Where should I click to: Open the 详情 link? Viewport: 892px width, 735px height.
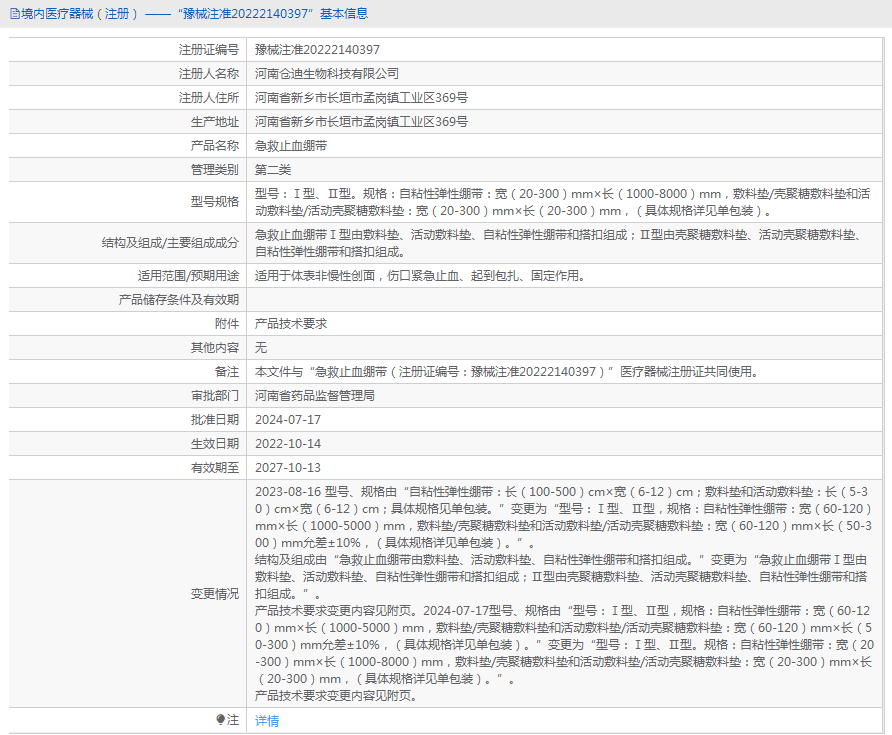pos(267,721)
